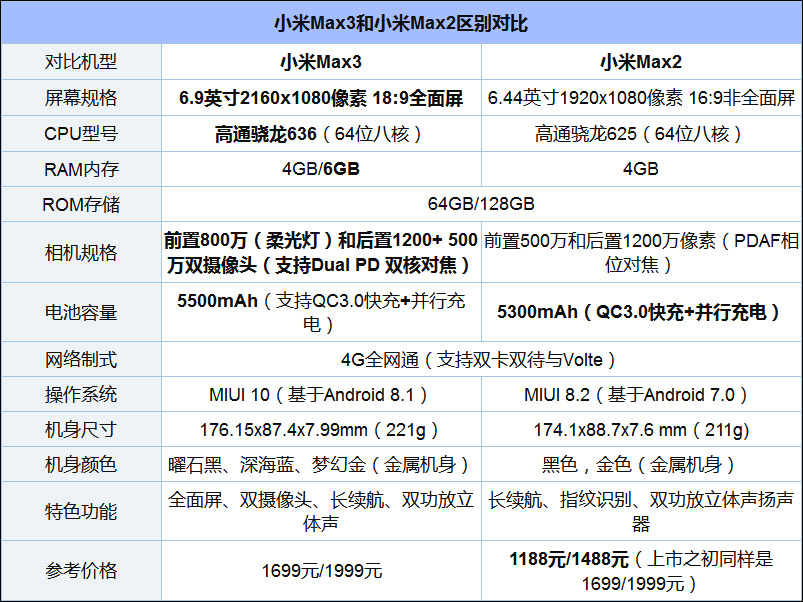Image resolution: width=803 pixels, height=602 pixels.
Task: Select the 对比机型 row label
Action: (x=81, y=62)
